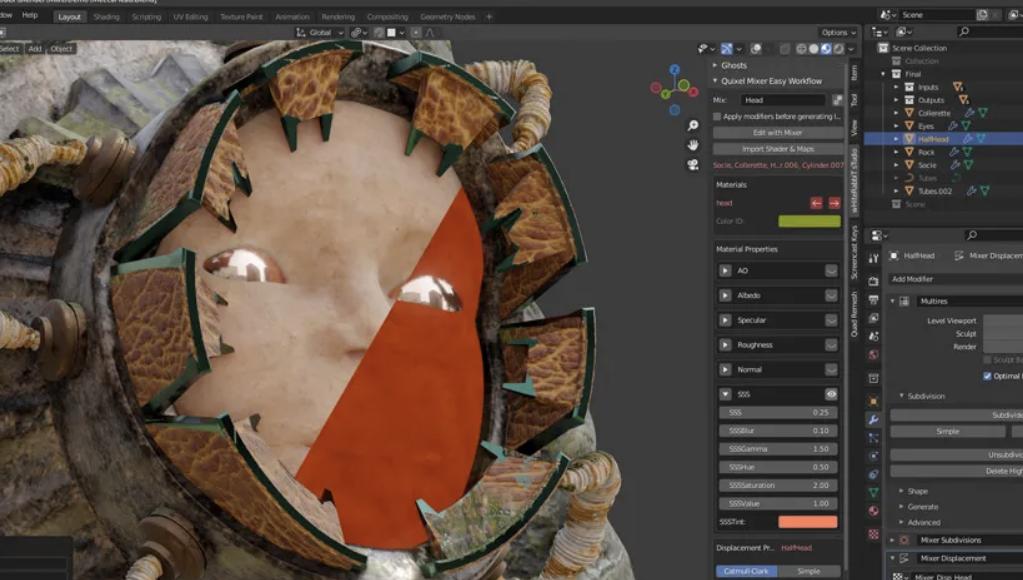Viewport: 1023px width, 580px height.
Task: Click the Edit with Mixer button
Action: tap(778, 132)
